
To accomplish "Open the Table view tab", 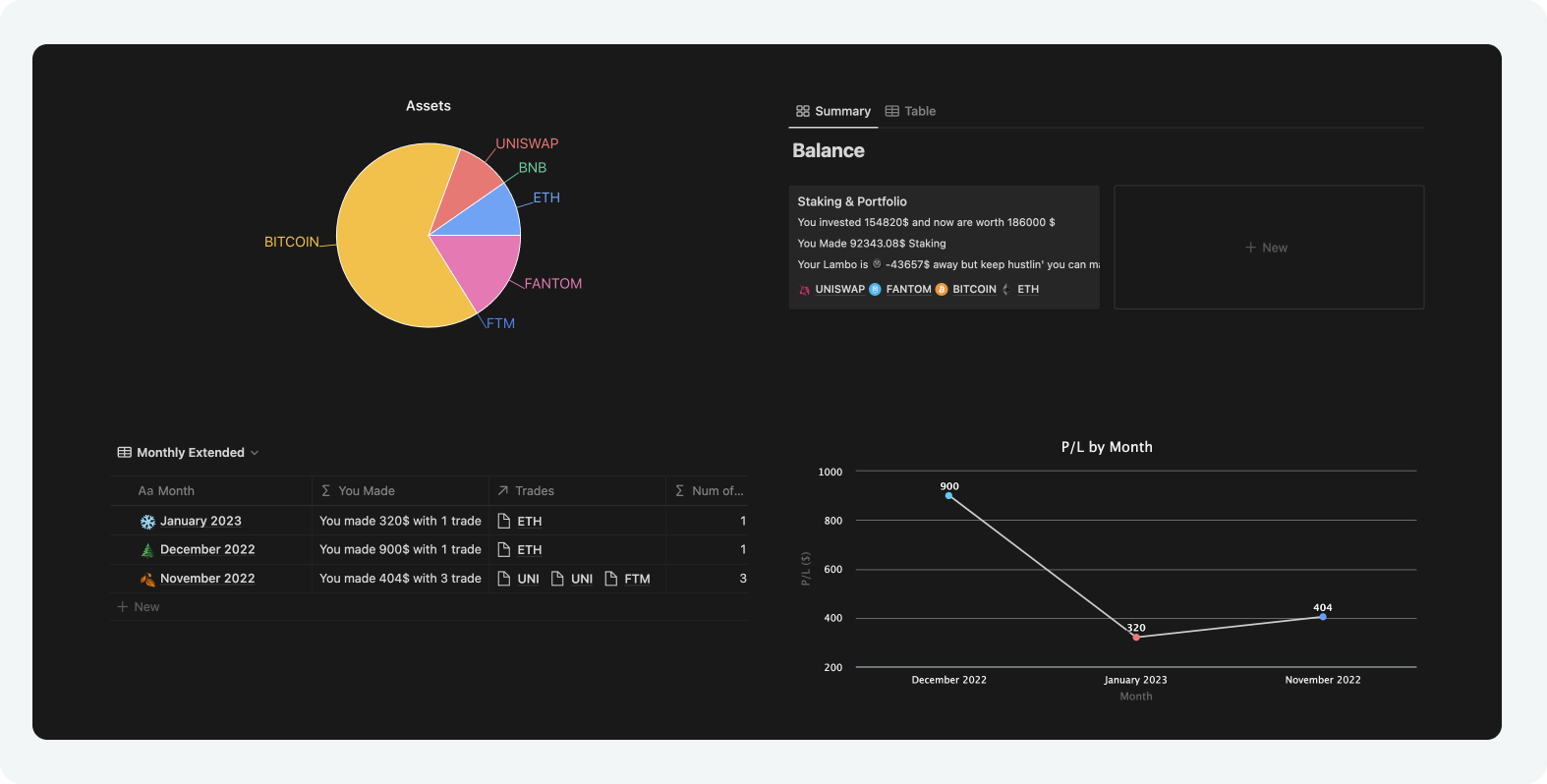I will click(910, 111).
